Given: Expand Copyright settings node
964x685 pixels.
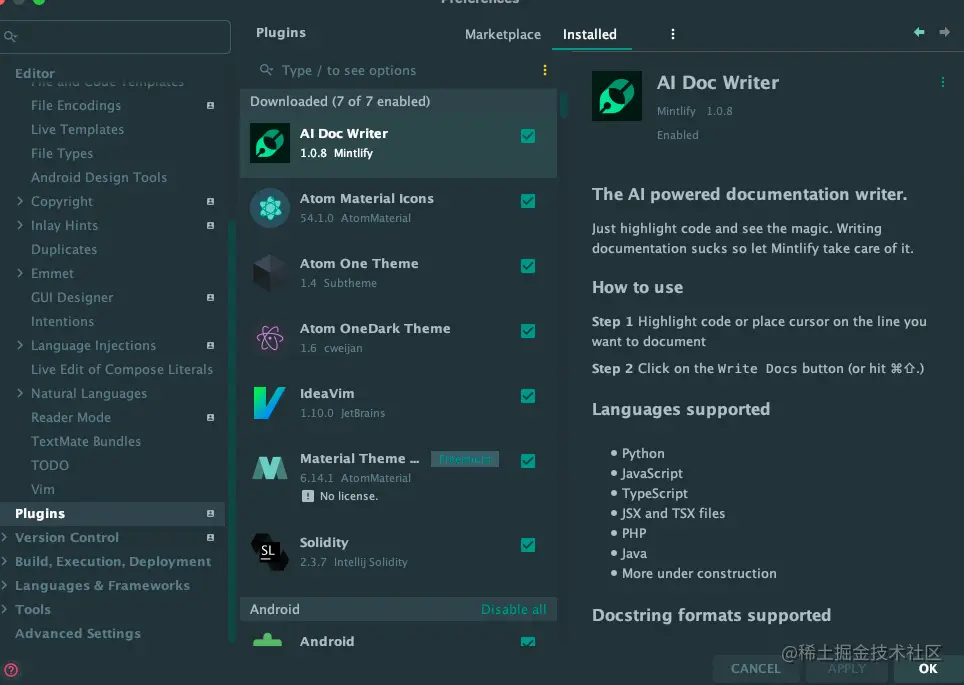Looking at the screenshot, I should [x=20, y=201].
